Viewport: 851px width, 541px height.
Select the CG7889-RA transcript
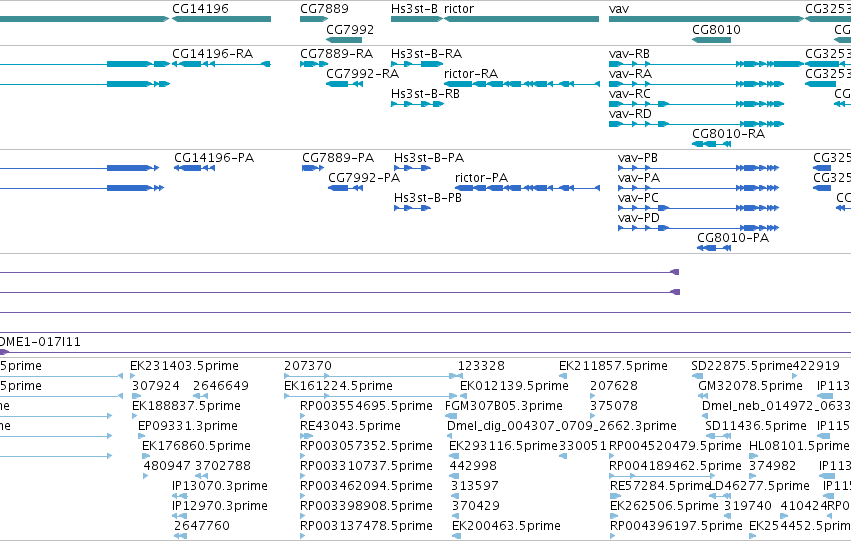pyautogui.click(x=314, y=64)
